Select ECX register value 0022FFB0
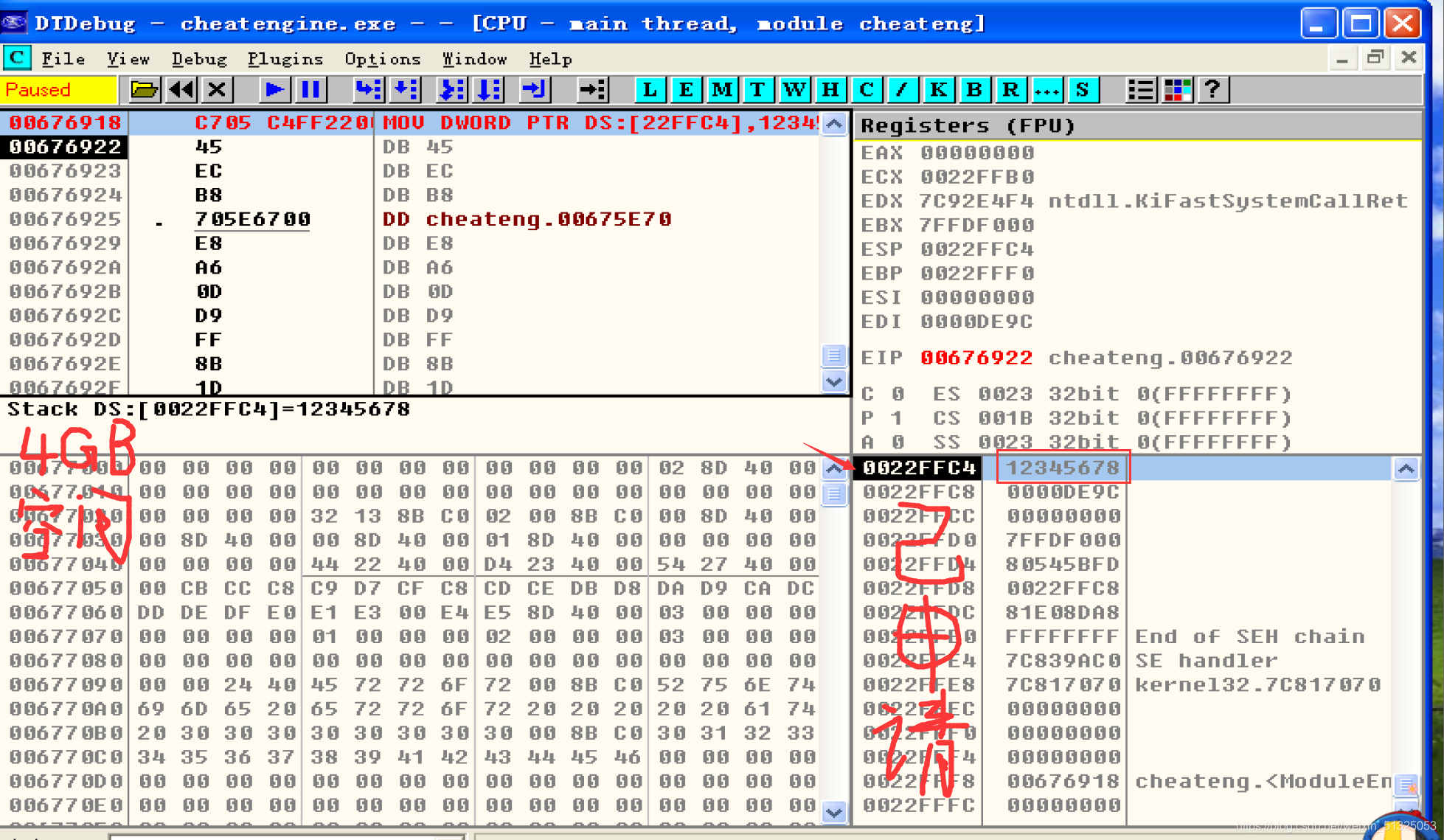Viewport: 1444px width, 840px height. [977, 177]
